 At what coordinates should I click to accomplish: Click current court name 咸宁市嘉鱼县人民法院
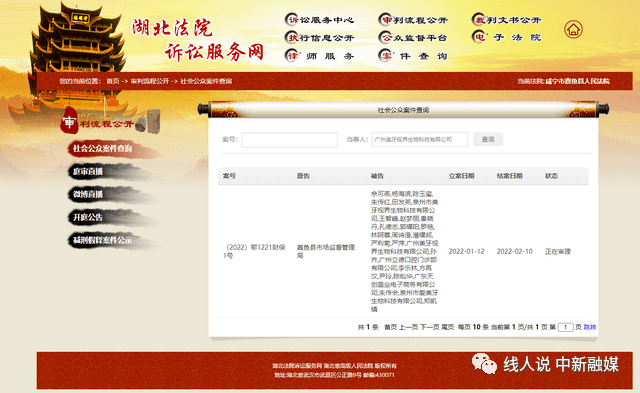[577, 81]
